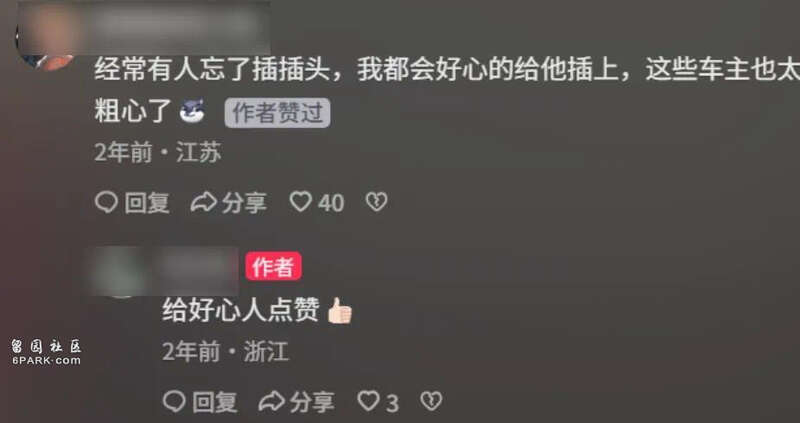Screen dimensions: 800x423
Task: Like the comment with 40 likes
Action: [x=301, y=202]
